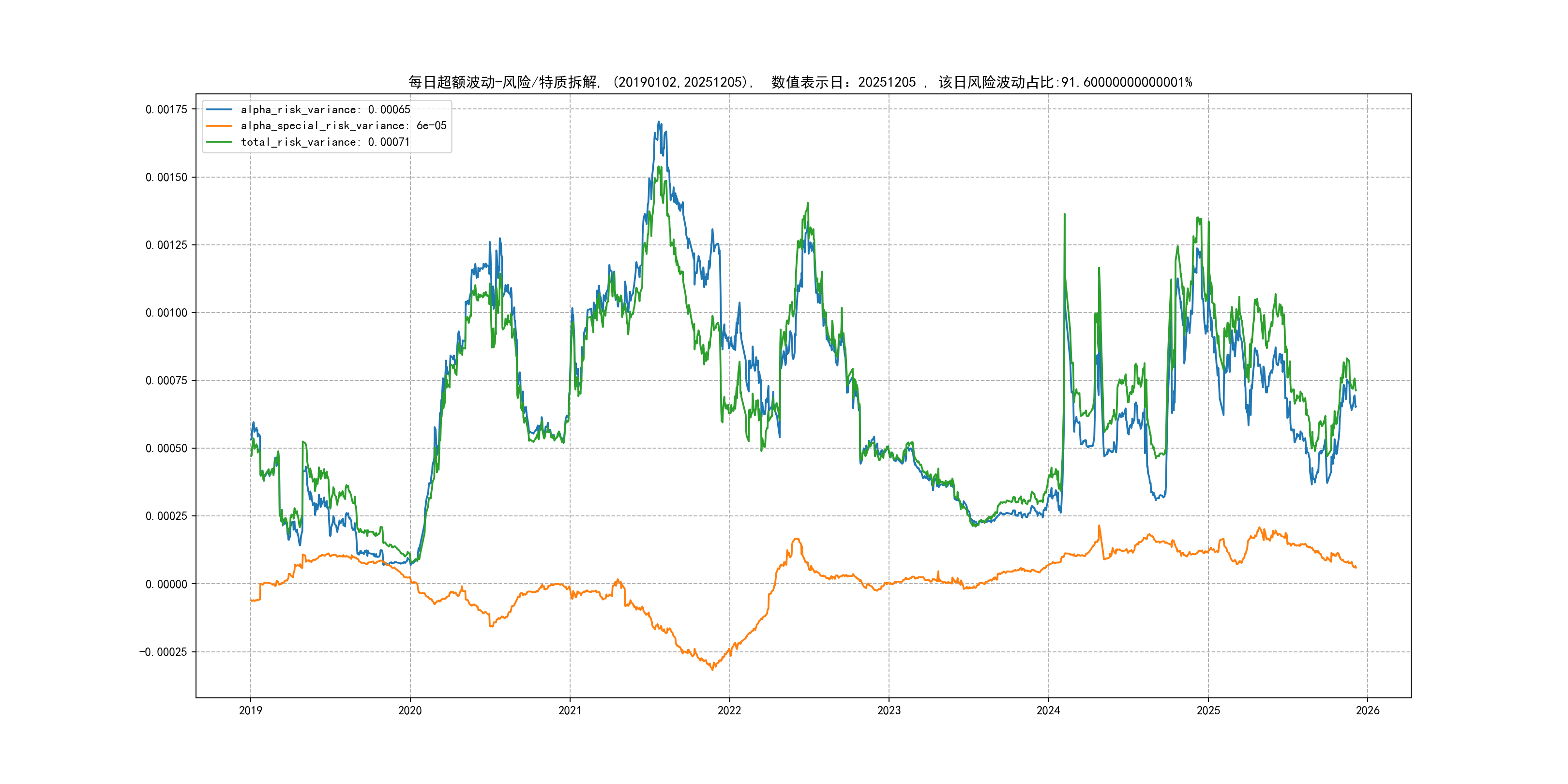Click the 0.00050 y-axis tick label
The width and height of the screenshot is (1568, 784).
166,449
